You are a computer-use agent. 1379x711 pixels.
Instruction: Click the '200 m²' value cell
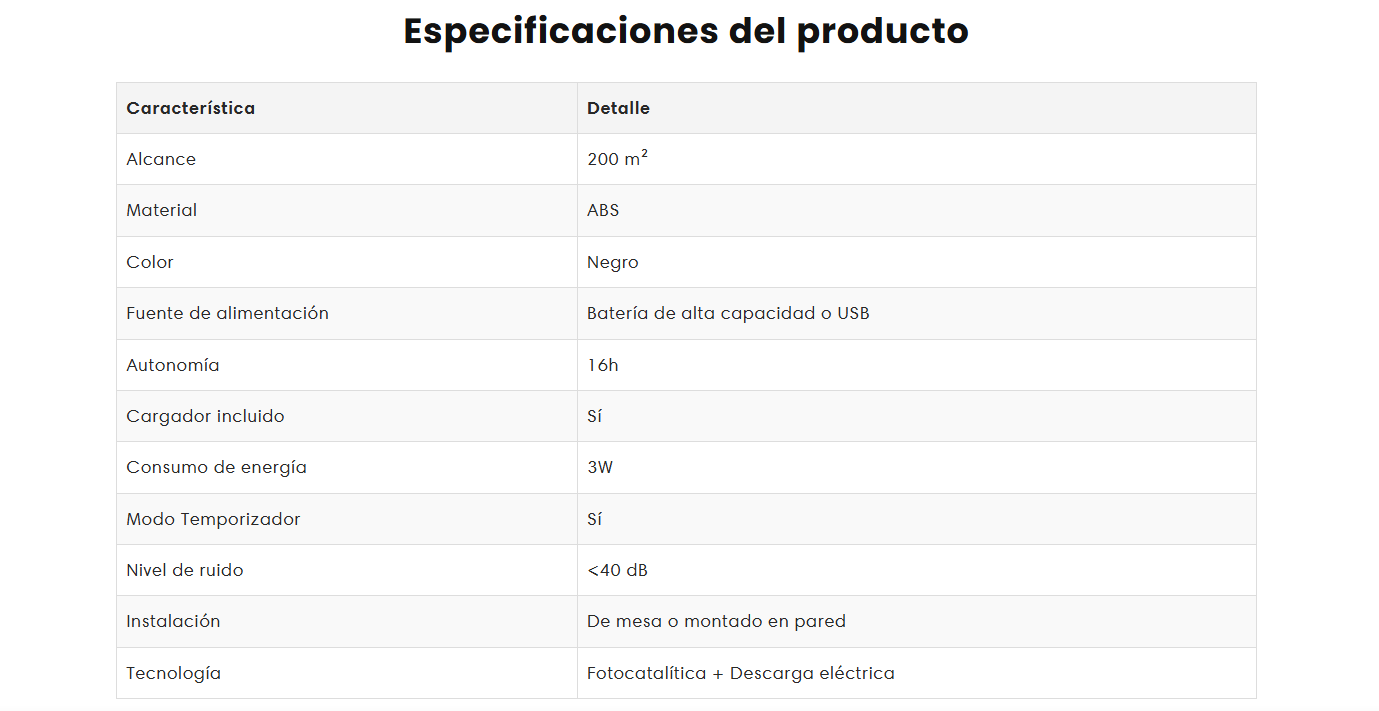(617, 159)
